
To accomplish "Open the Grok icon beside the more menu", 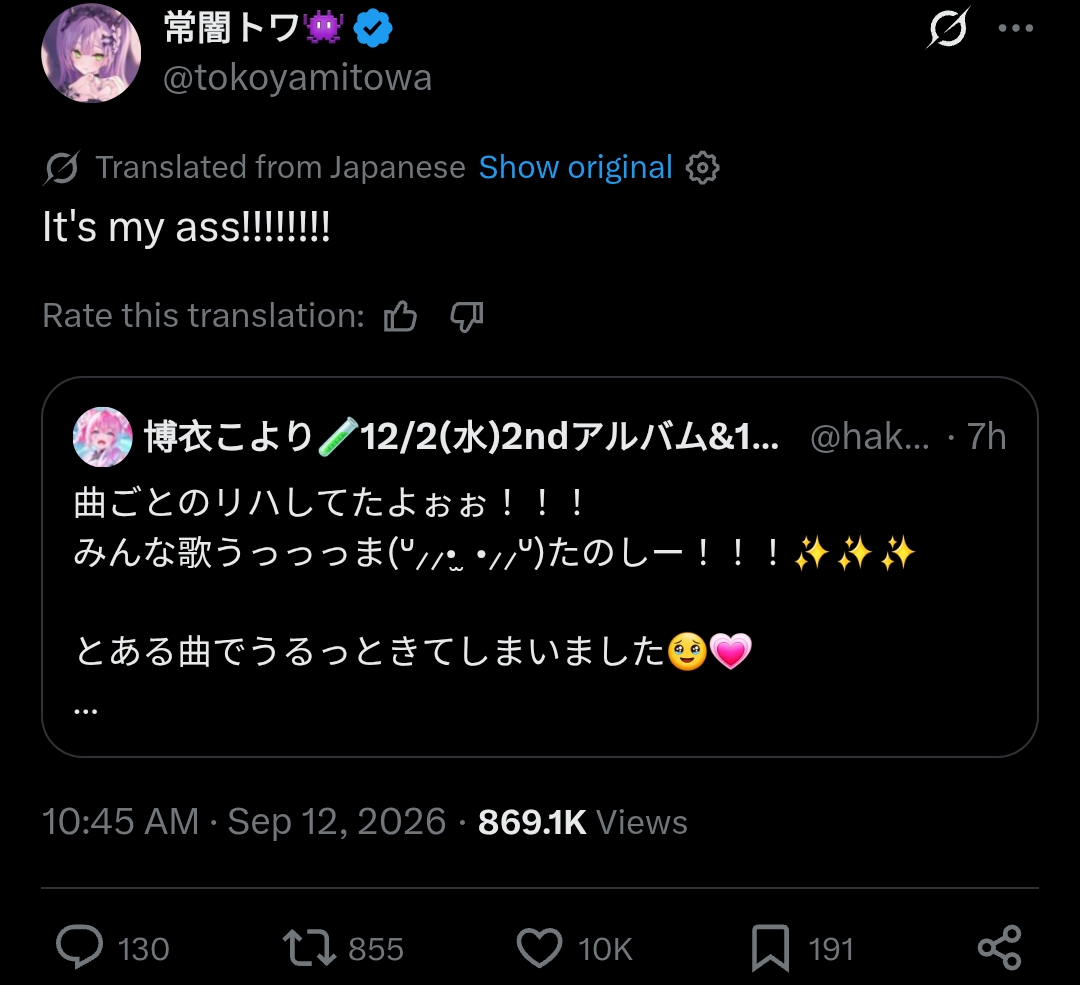I will 948,28.
